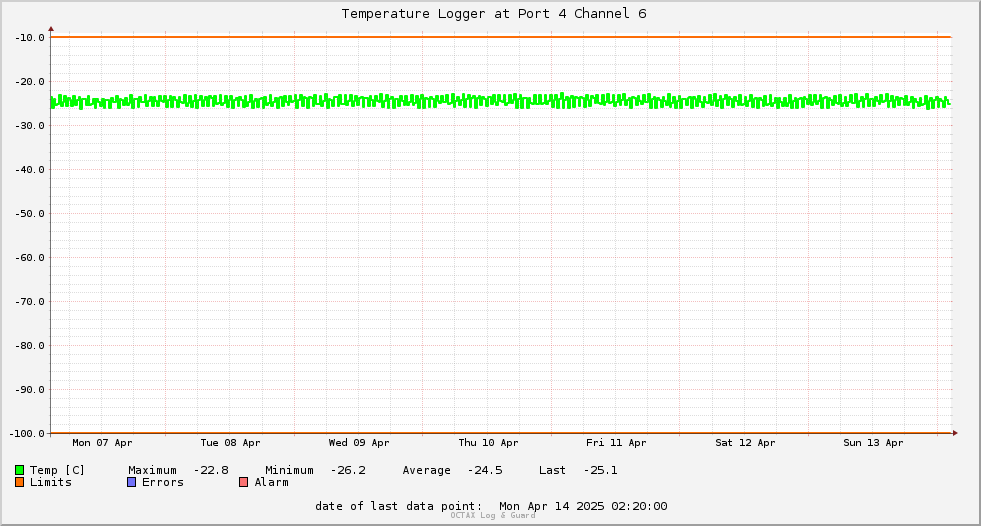Click the Average value -24.5

click(x=485, y=470)
